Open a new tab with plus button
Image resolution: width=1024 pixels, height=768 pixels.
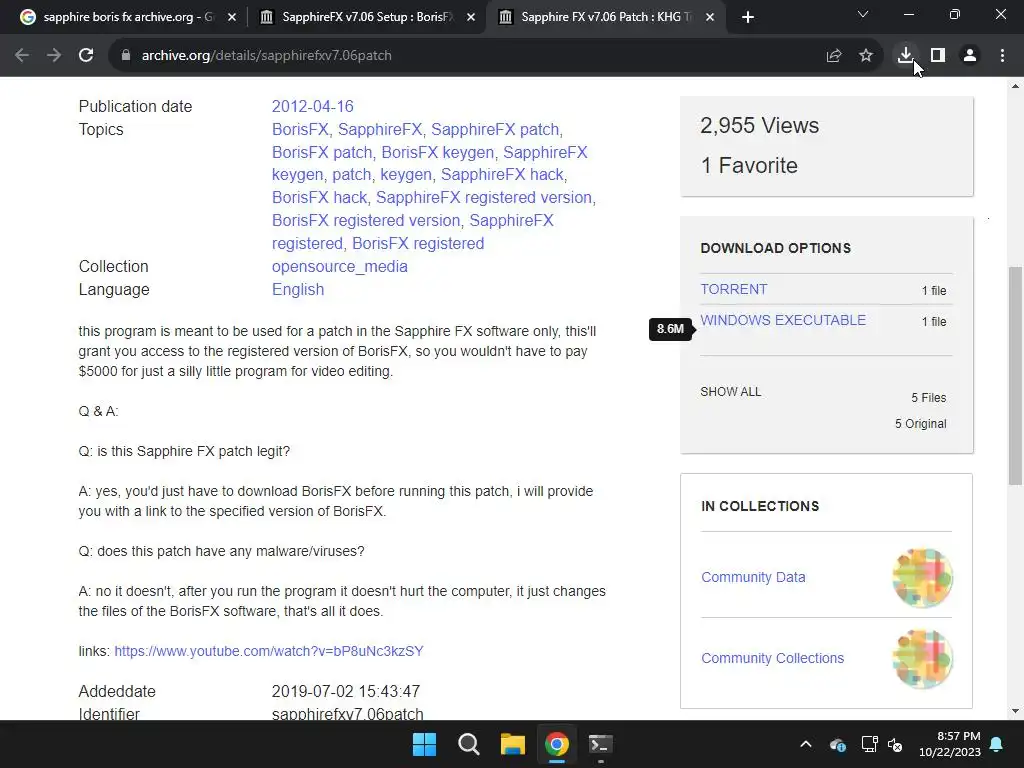tap(748, 17)
